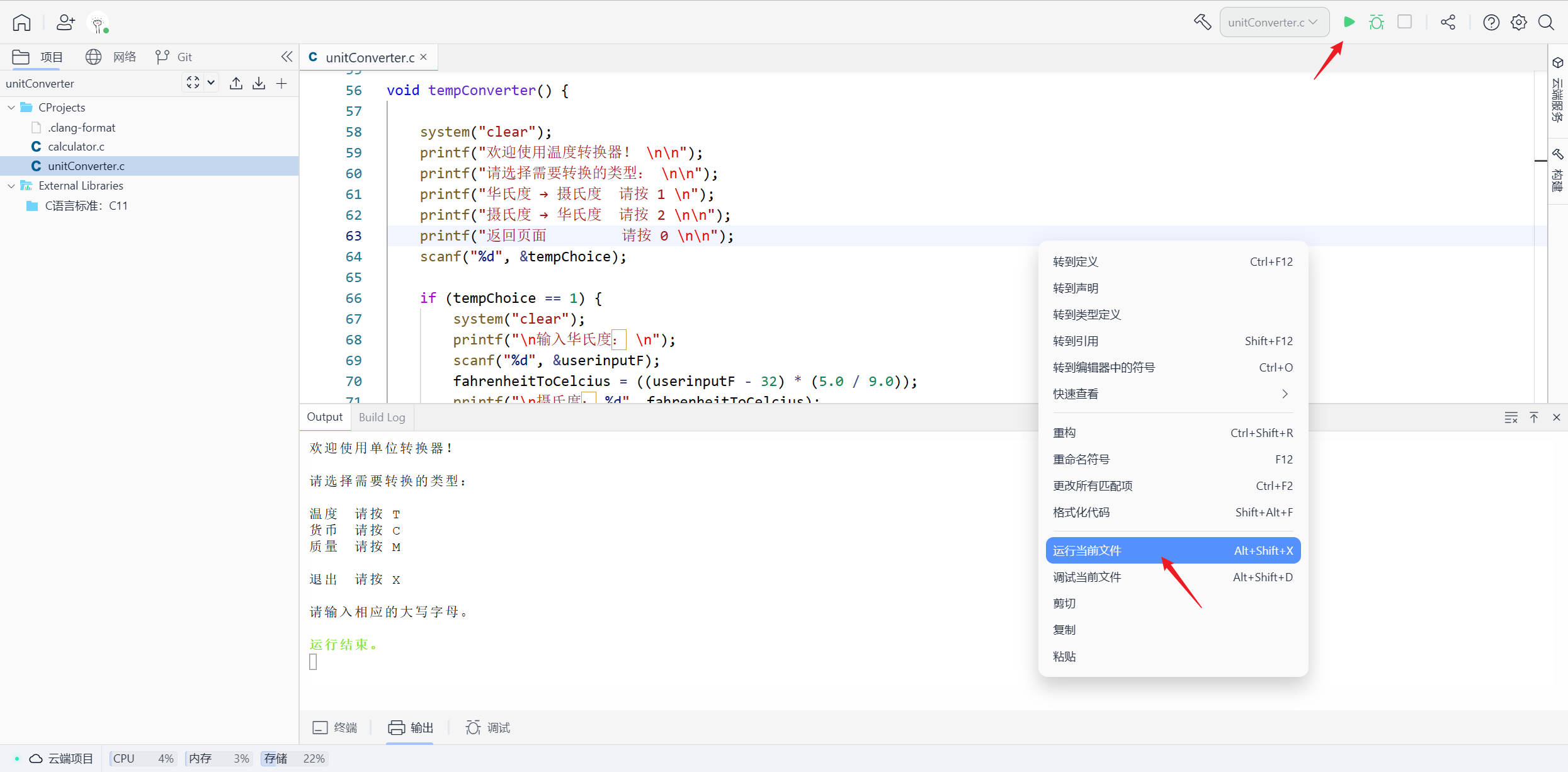Screen dimensions: 1568x772
Task: Open calculator.c in the file tree
Action: pos(76,146)
